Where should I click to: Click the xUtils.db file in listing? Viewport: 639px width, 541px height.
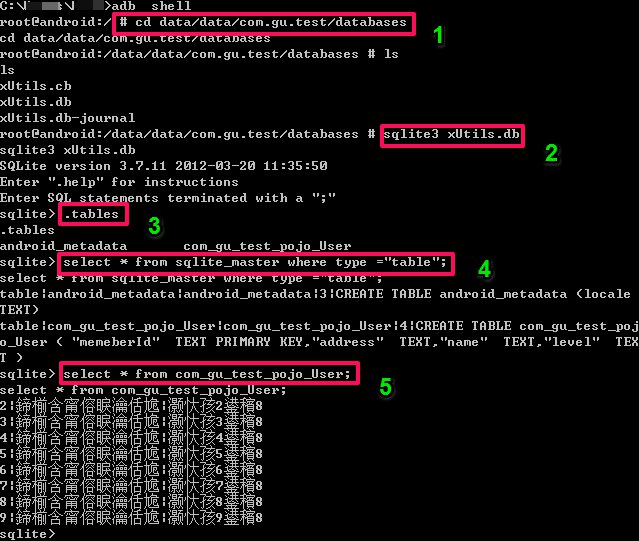(36, 102)
